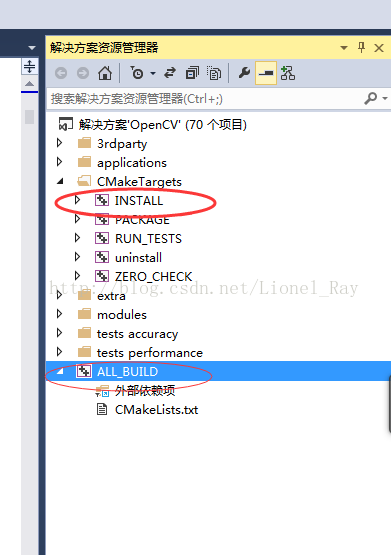Click the uninstall project icon

(102, 257)
